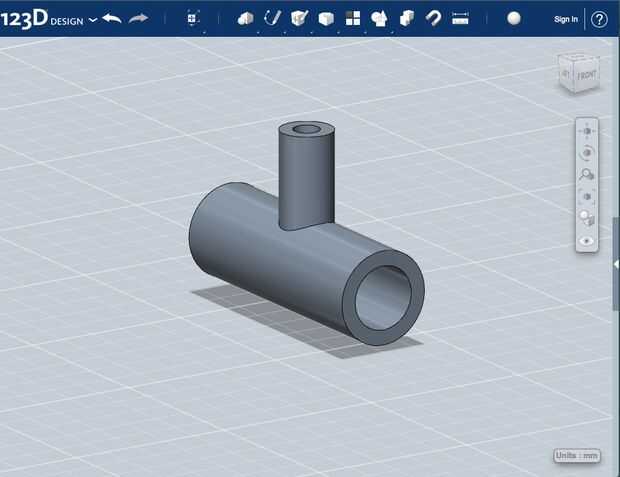
Task: Select the Zoom magnifier tool
Action: pos(587,174)
